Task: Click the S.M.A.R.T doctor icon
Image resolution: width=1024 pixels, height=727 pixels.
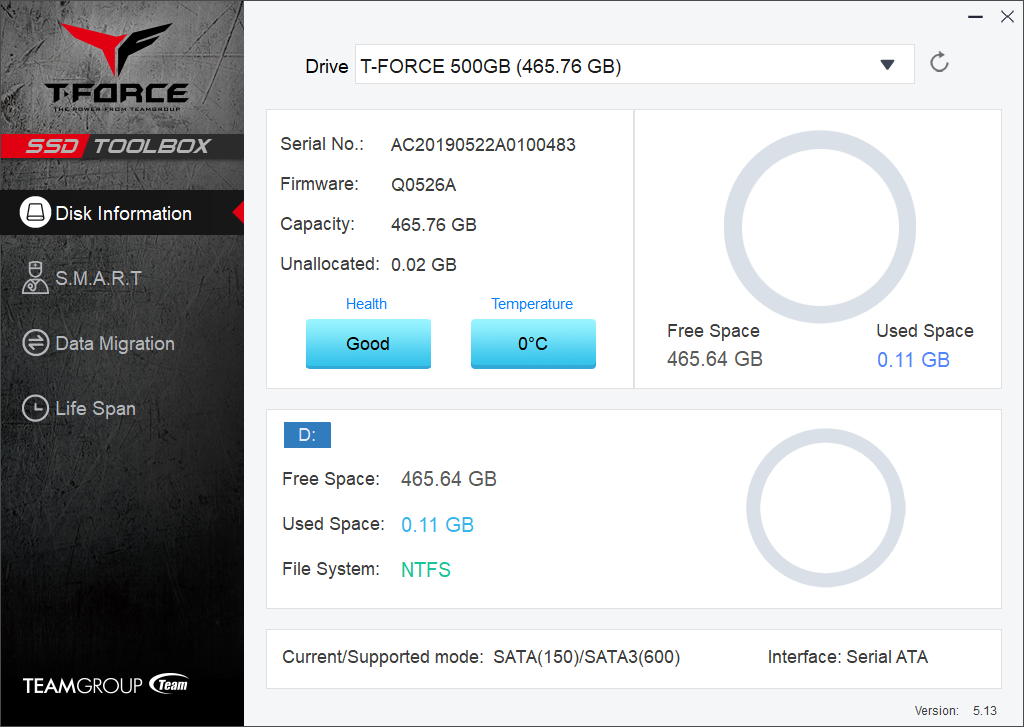Action: [35, 278]
